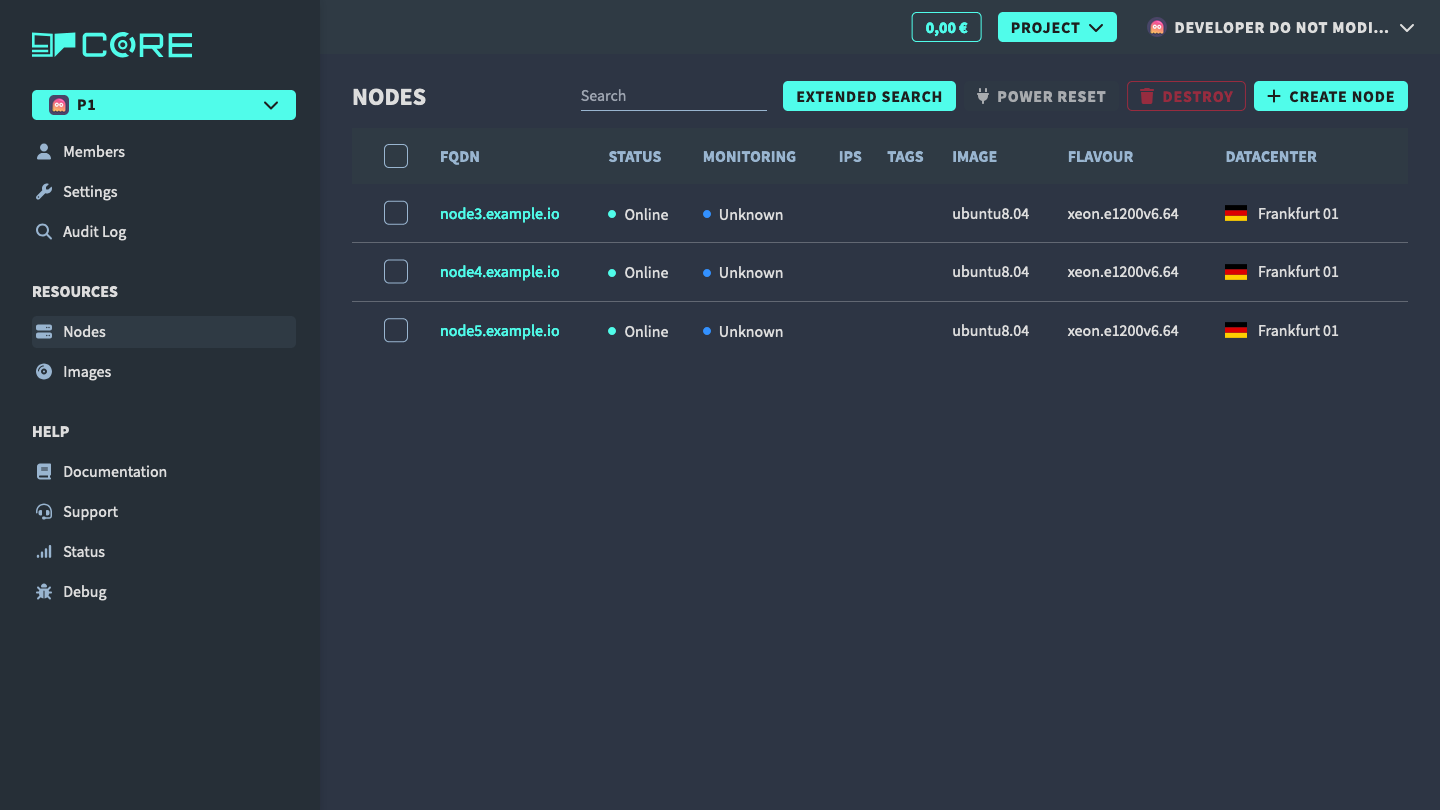
Task: Click node3 Online status dot
Action: 612,214
